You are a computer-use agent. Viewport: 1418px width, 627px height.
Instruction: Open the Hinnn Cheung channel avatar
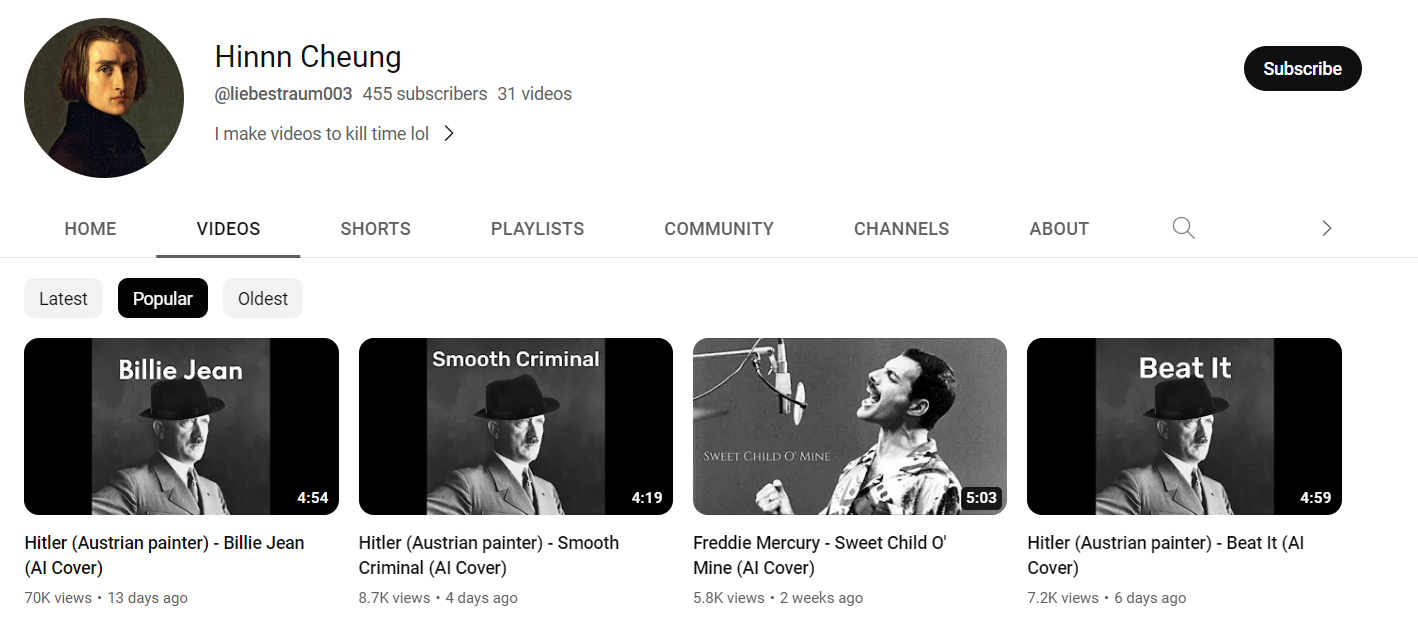point(104,98)
